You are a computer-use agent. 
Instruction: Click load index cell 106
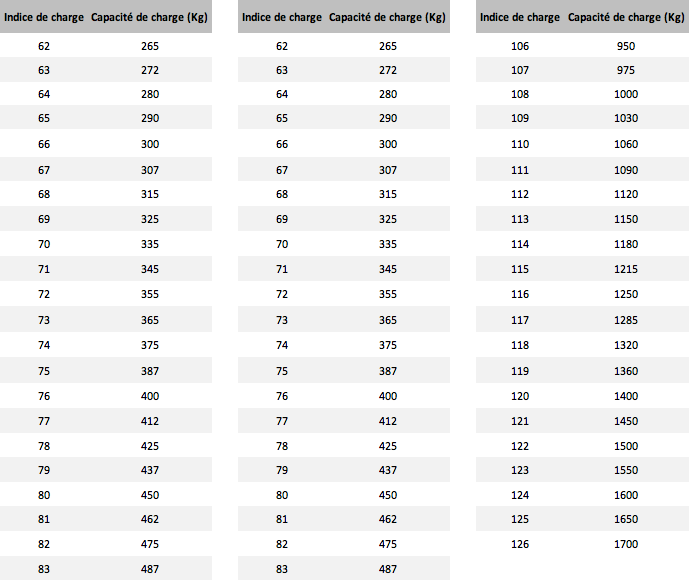pyautogui.click(x=519, y=46)
